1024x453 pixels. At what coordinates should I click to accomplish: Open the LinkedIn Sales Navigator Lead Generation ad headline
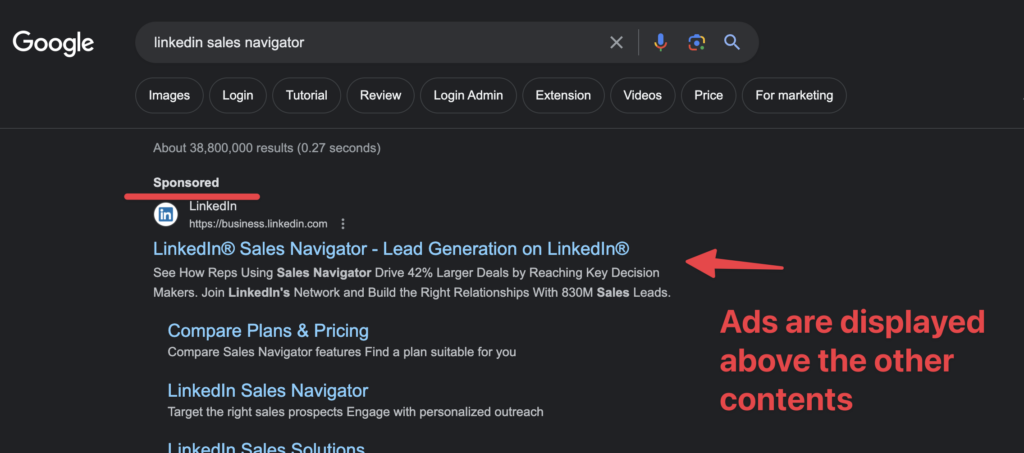(391, 249)
